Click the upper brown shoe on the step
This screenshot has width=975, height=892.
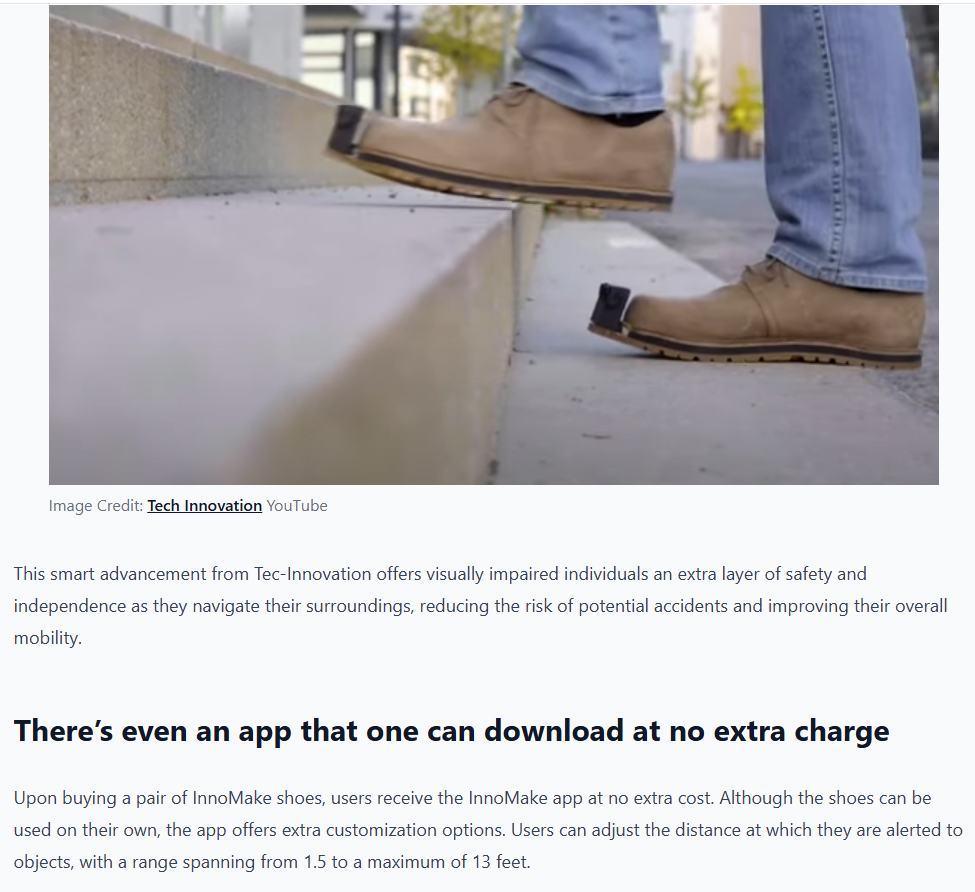click(504, 146)
